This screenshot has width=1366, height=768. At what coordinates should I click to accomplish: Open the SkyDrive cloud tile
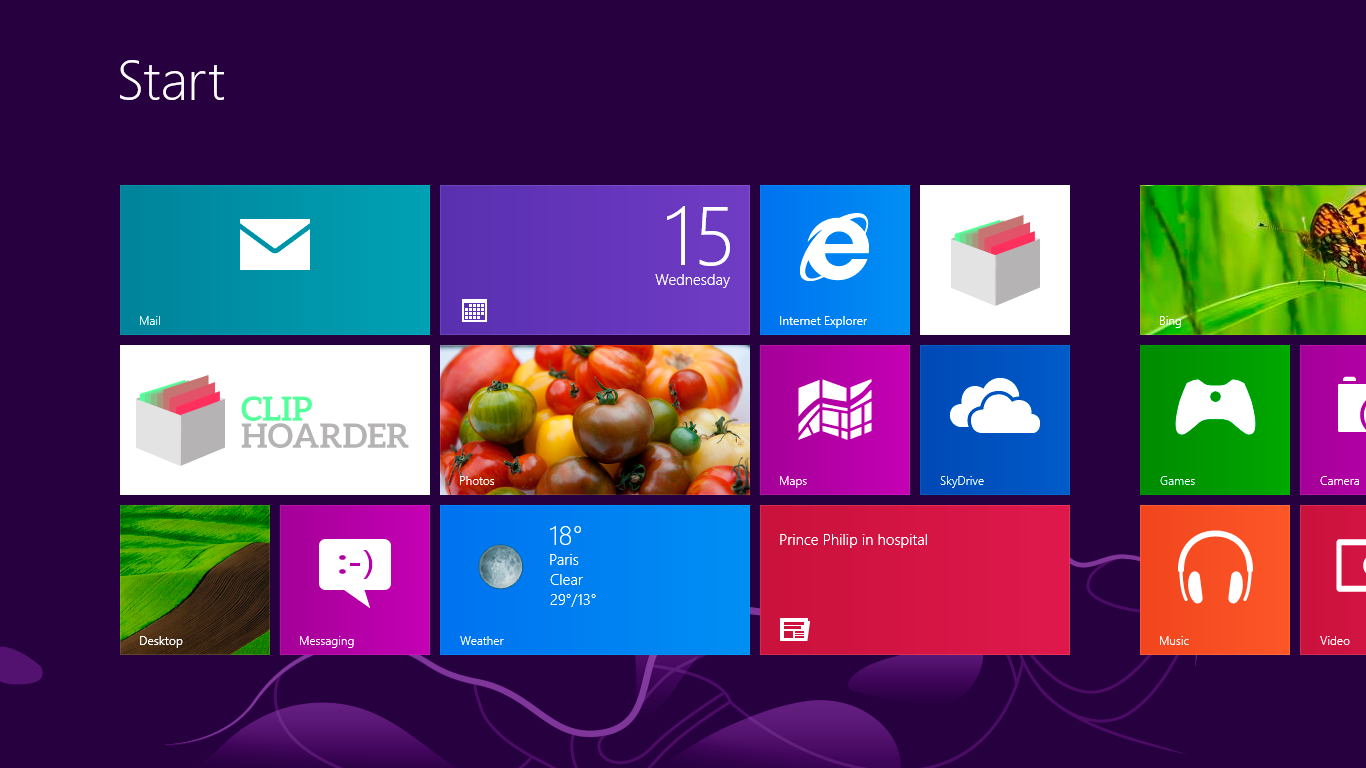(x=995, y=420)
